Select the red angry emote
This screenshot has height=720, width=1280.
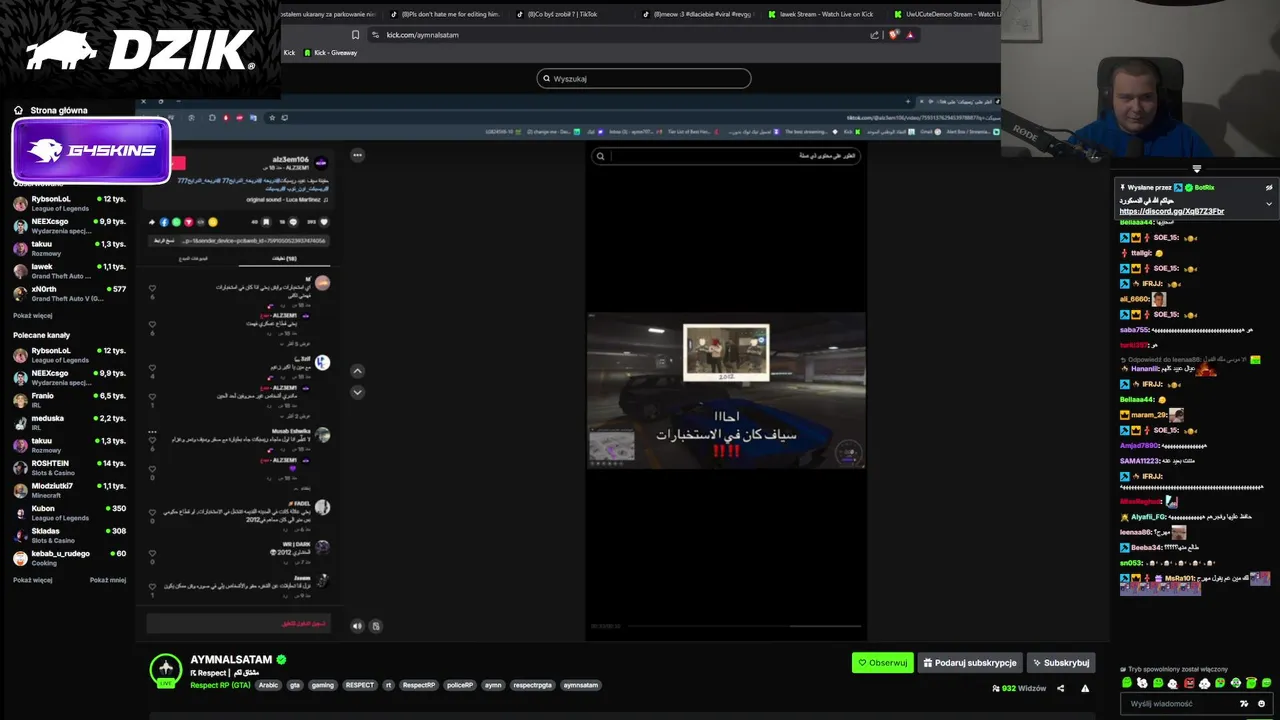(1189, 683)
